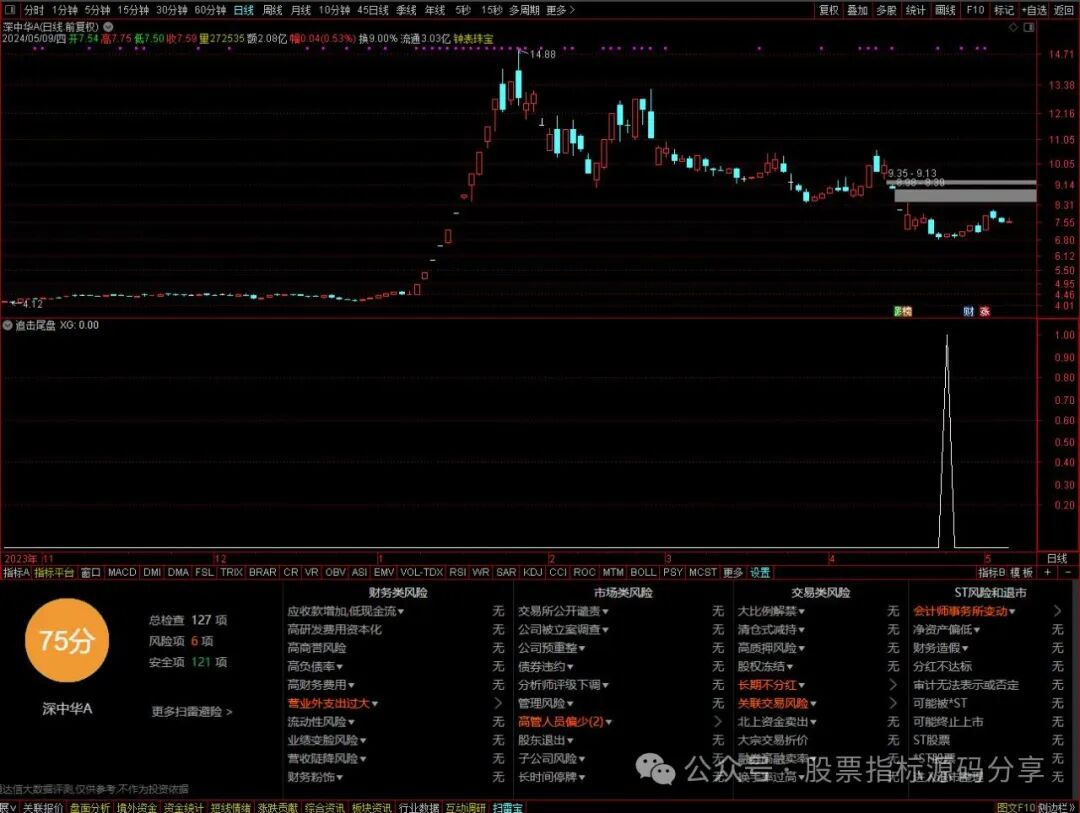Screen dimensions: 1080x813
Task: Select the MACD indicator
Action: pos(122,572)
